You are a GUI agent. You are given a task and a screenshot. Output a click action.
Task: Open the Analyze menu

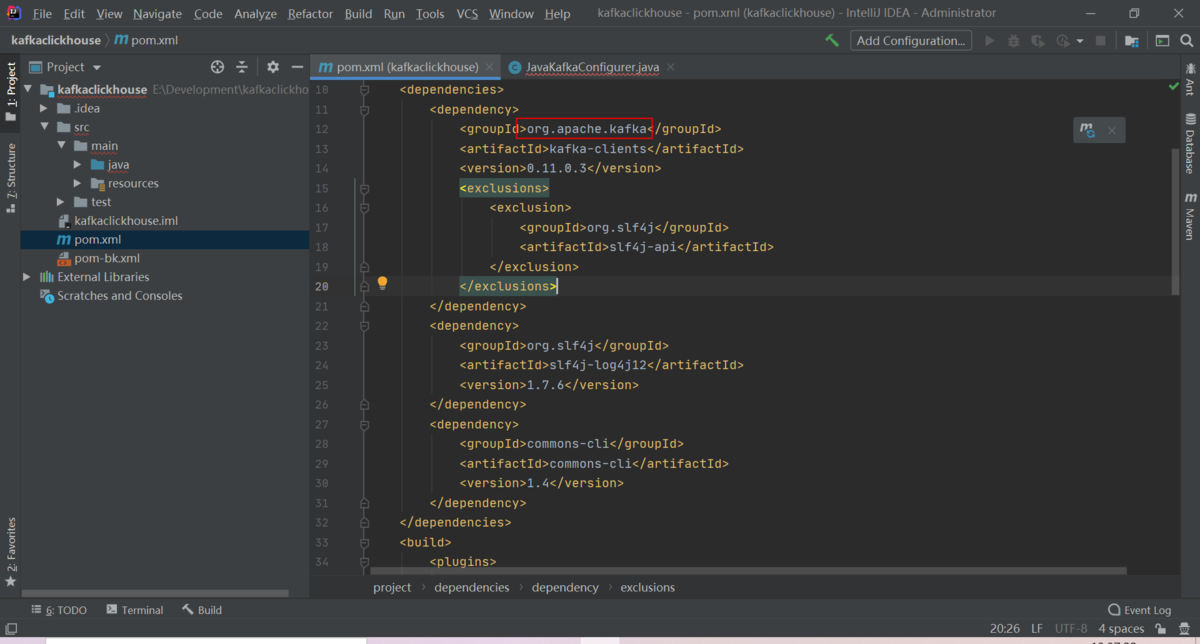coord(255,14)
